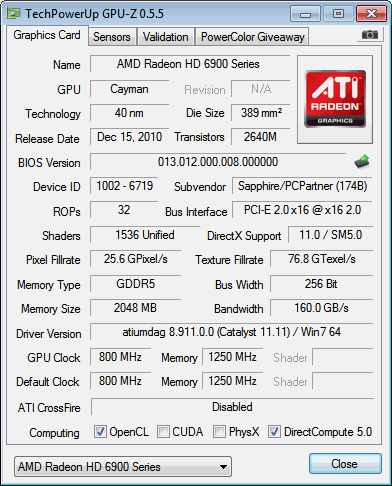
Task: Click the ATI Radeon Graphics logo
Action: (x=335, y=99)
